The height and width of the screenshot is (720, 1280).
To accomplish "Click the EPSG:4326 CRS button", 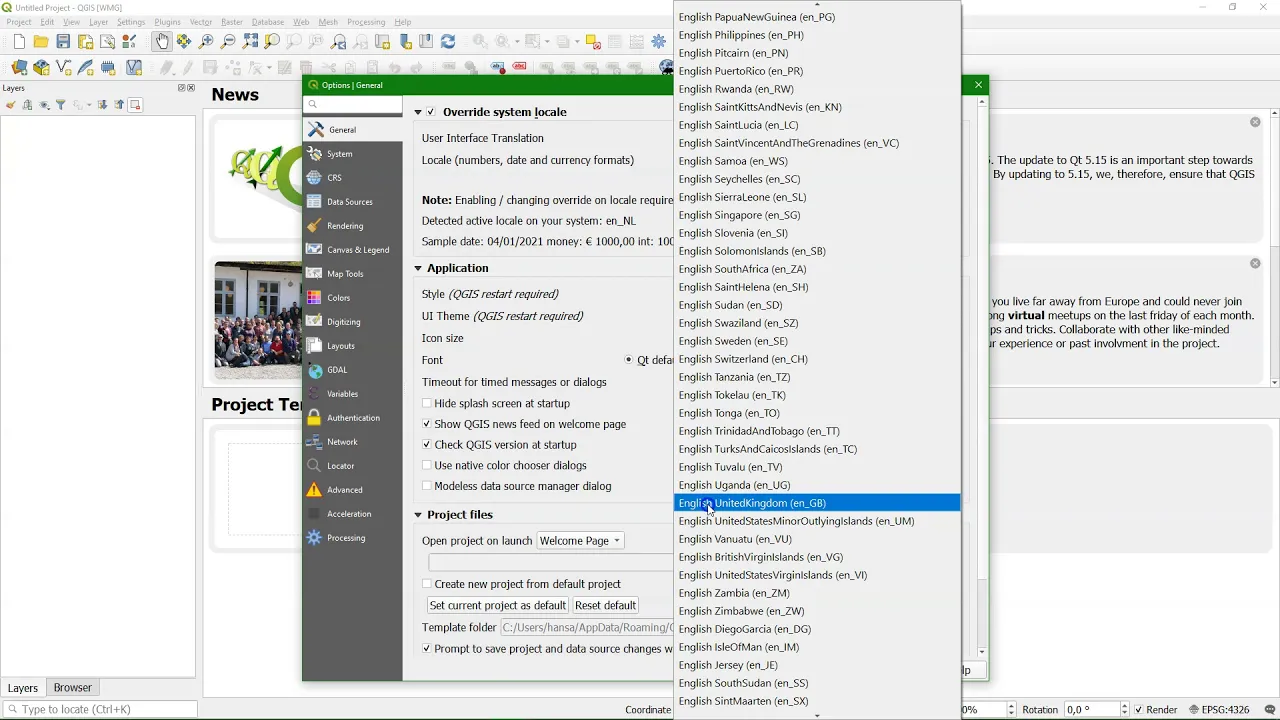I will tap(1219, 710).
